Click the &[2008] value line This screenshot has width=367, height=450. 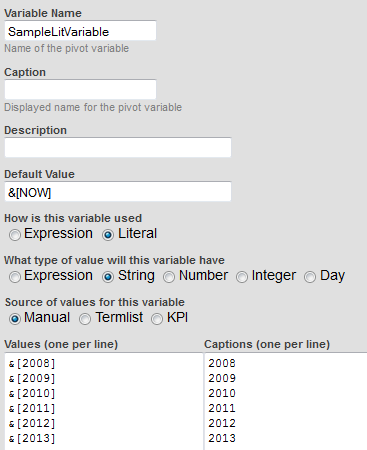[x=32, y=363]
